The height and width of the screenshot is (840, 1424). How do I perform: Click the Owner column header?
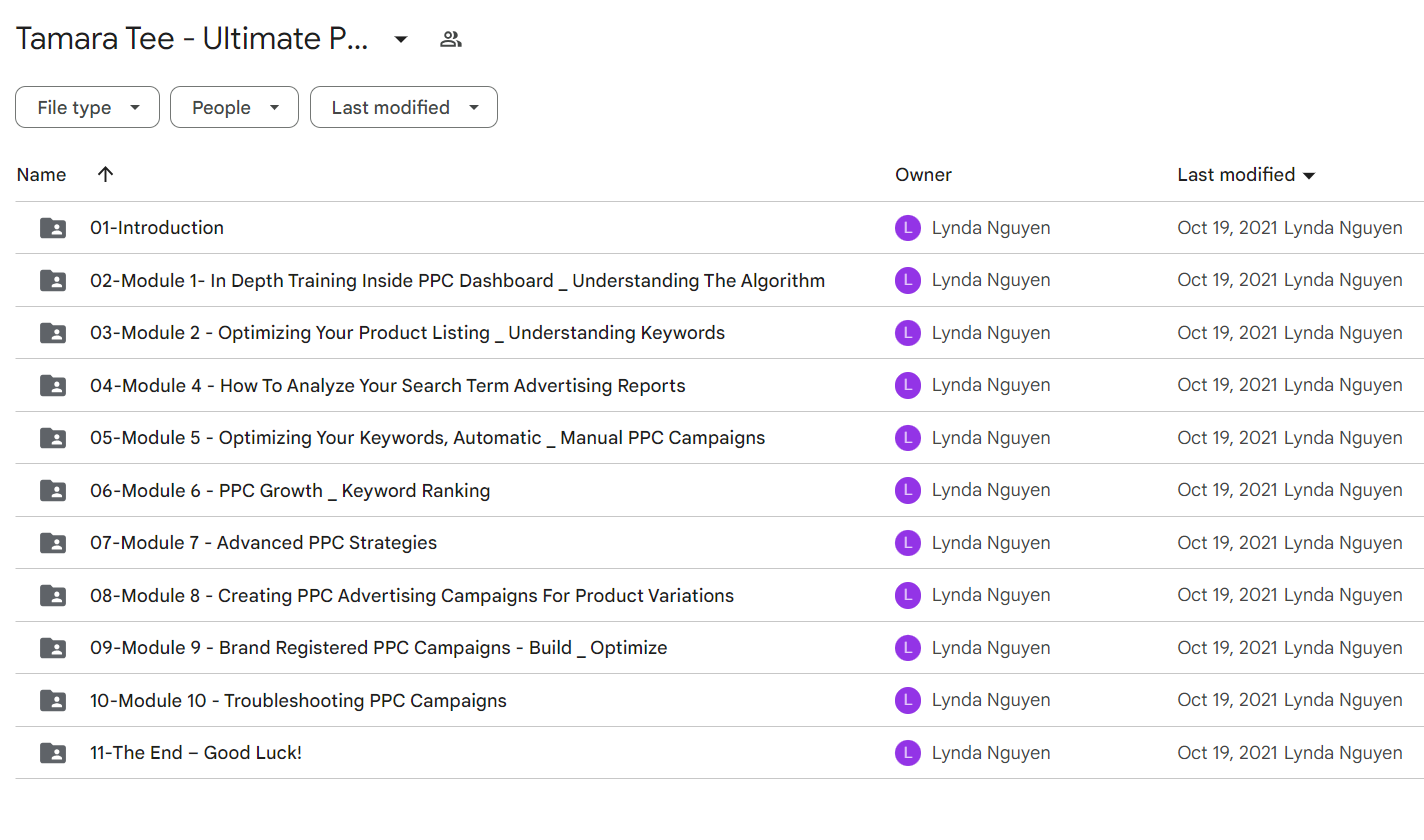pos(923,175)
